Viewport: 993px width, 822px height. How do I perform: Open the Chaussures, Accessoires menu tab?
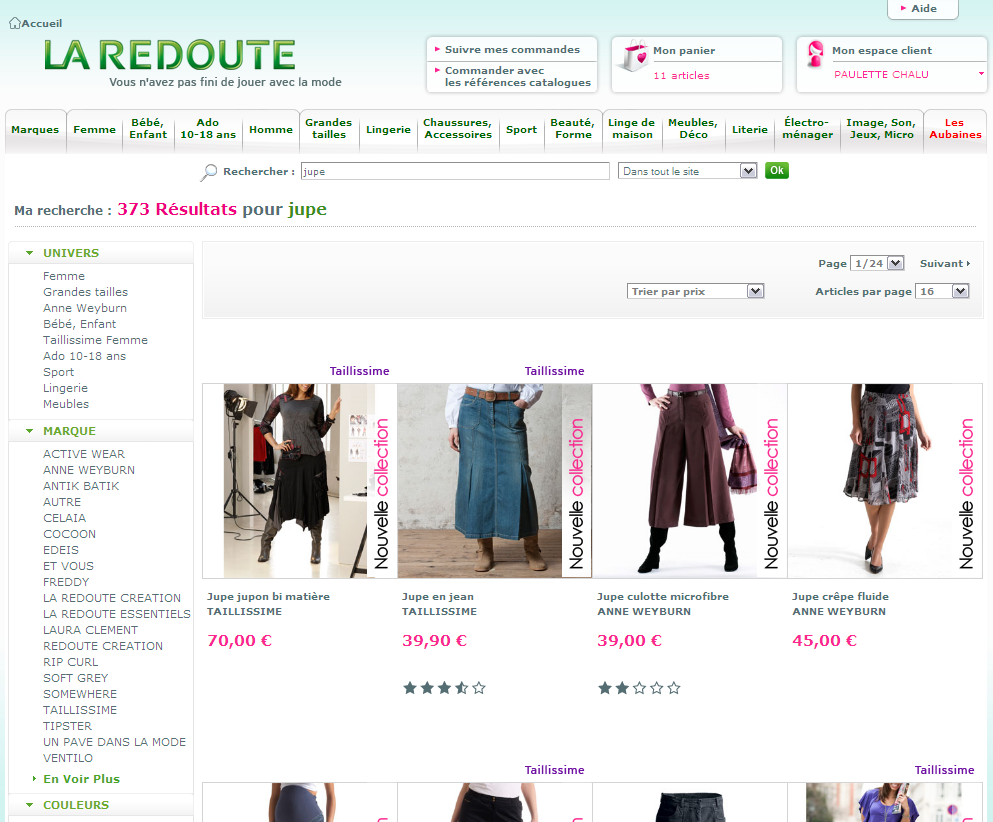pos(458,129)
